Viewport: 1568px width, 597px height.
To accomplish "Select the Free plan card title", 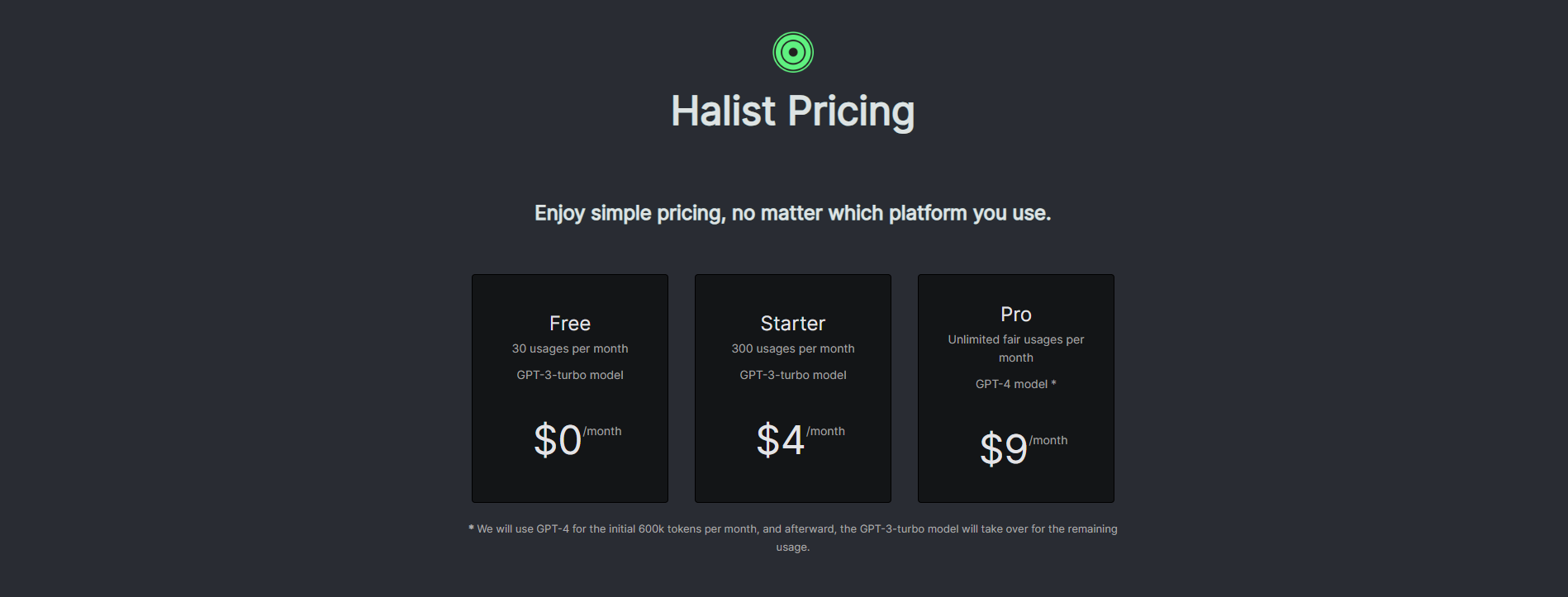I will (570, 324).
